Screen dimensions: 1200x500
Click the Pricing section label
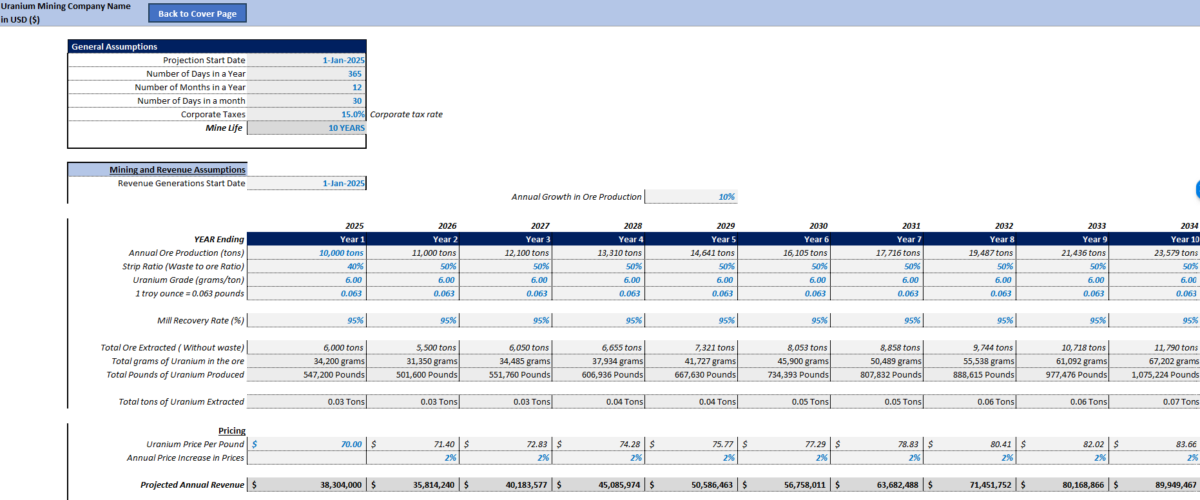coord(232,430)
